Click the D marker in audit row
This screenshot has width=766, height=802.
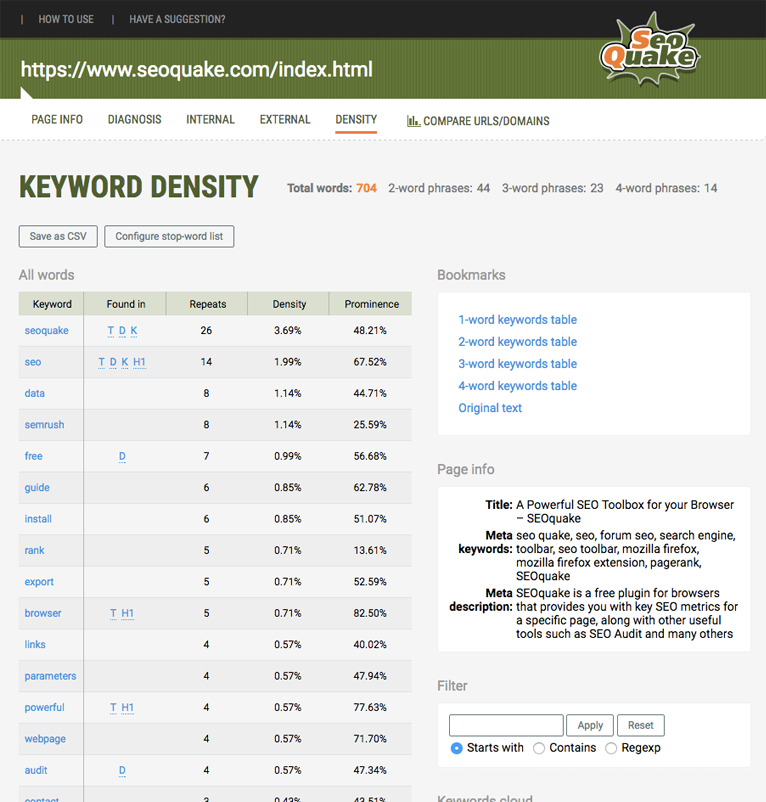122,770
